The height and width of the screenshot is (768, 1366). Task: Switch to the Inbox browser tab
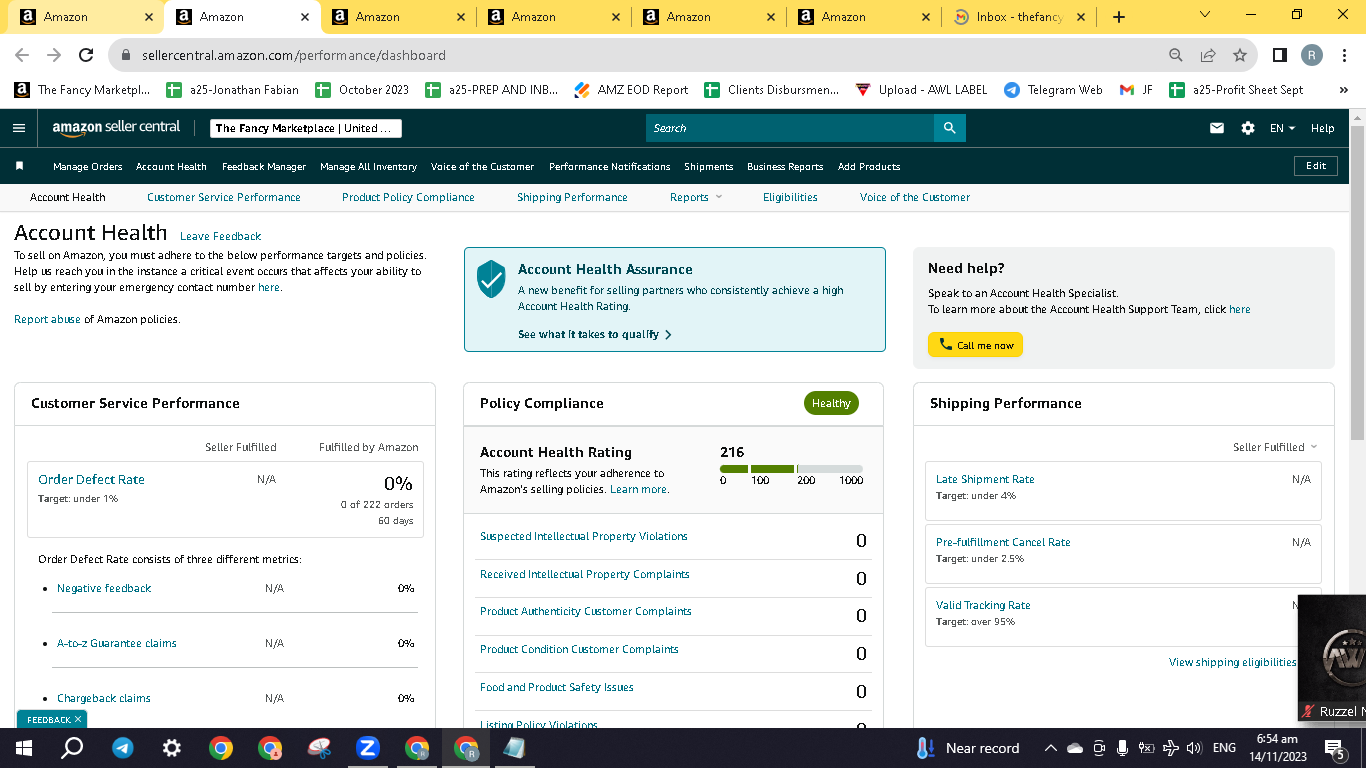point(1018,17)
